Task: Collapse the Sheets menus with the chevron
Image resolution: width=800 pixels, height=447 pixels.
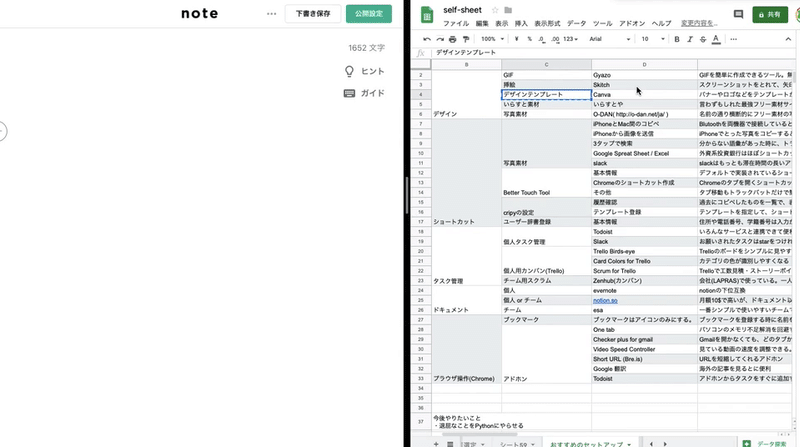Action: (788, 39)
